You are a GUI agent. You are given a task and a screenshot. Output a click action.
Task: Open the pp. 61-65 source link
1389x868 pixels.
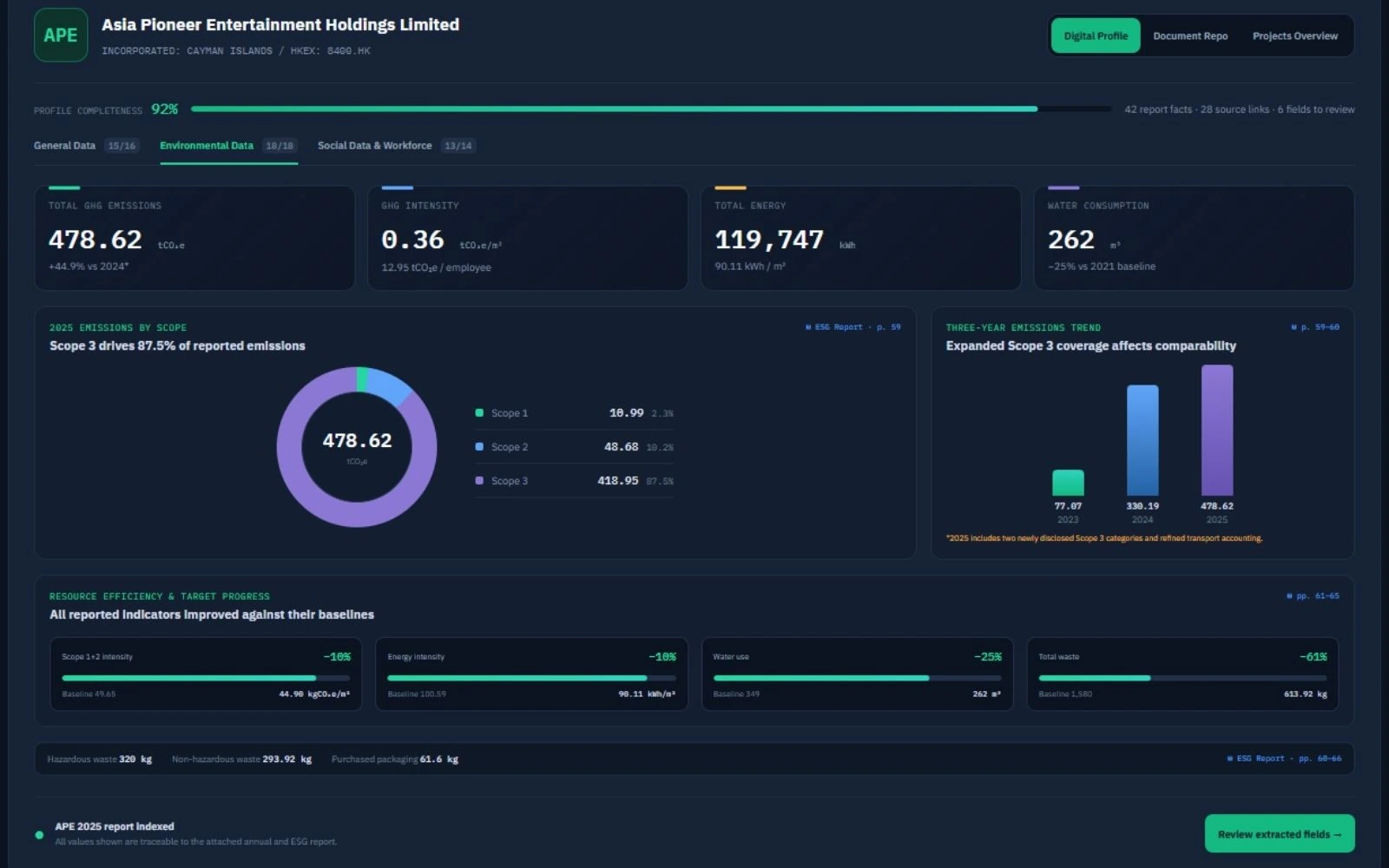(1313, 596)
